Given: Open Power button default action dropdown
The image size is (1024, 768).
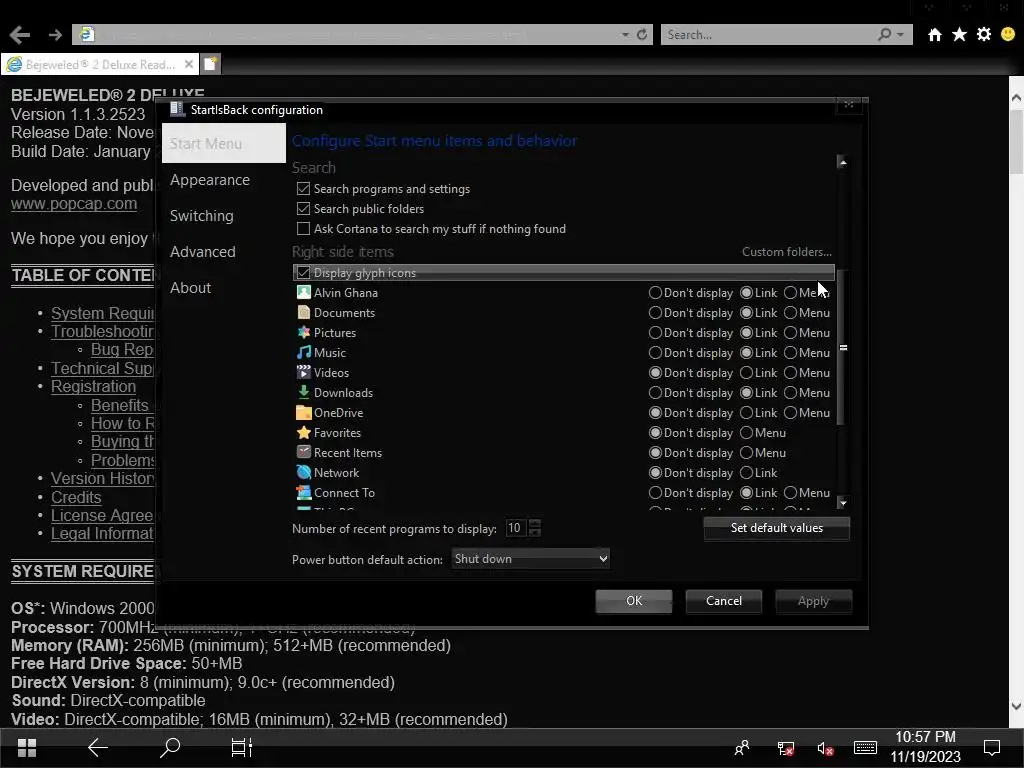Looking at the screenshot, I should [530, 559].
